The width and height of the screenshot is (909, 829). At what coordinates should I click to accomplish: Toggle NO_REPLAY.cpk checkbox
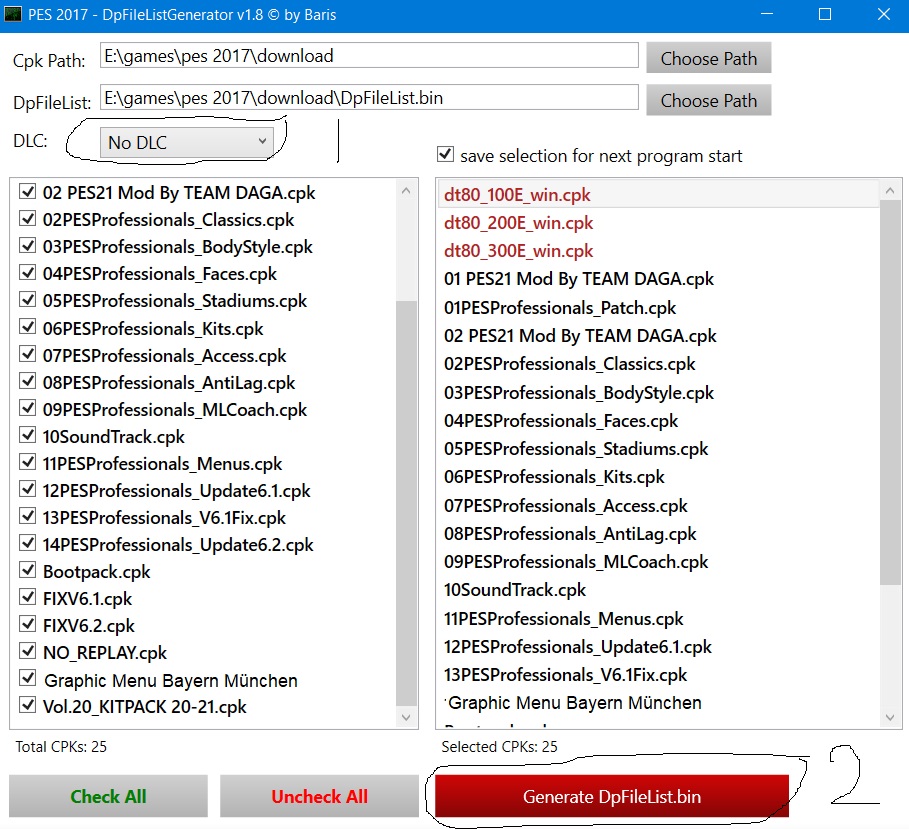pos(27,652)
